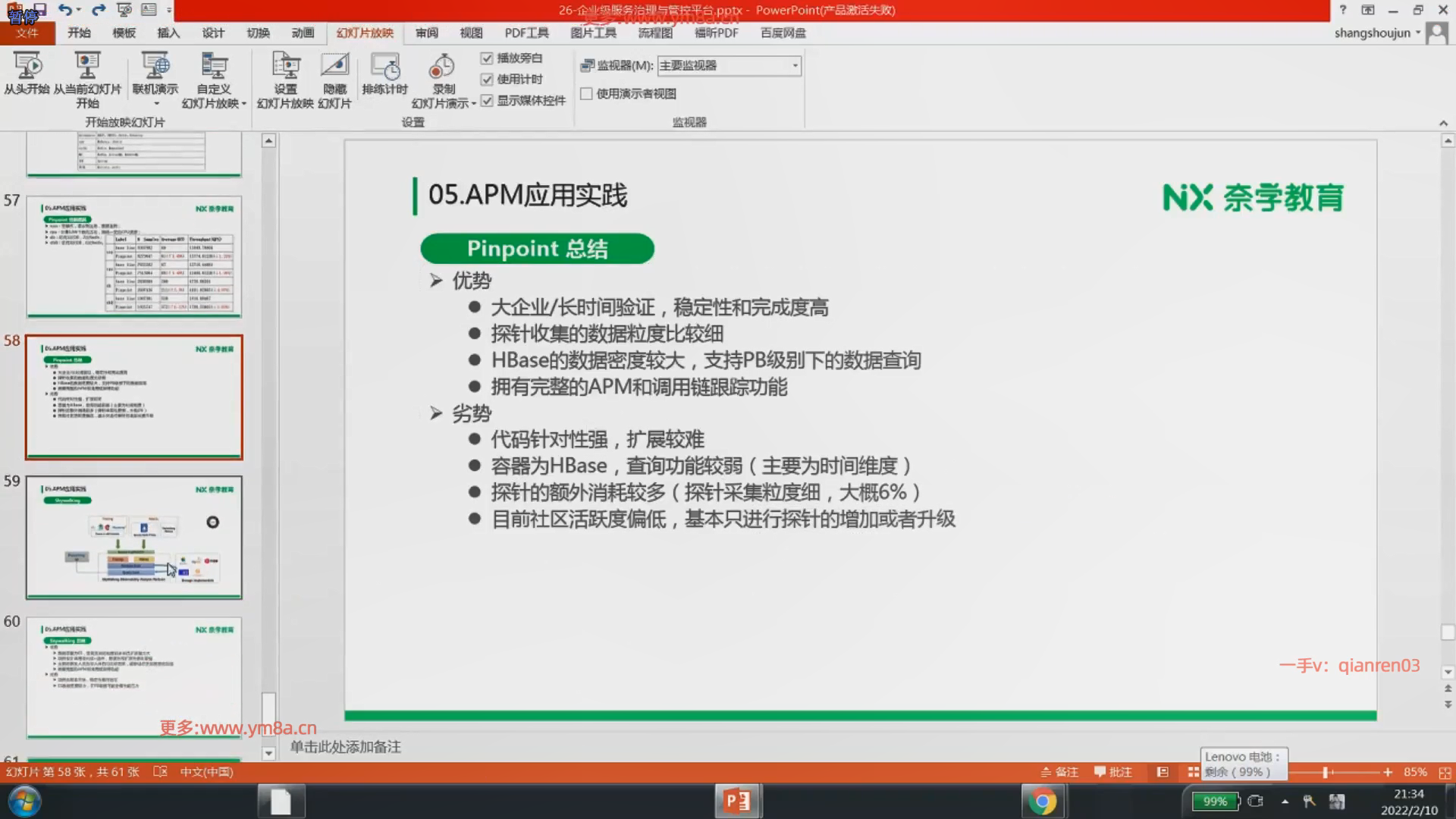Viewport: 1456px width, 819px height.
Task: Click the 从头开始 slideshow icon
Action: (27, 67)
